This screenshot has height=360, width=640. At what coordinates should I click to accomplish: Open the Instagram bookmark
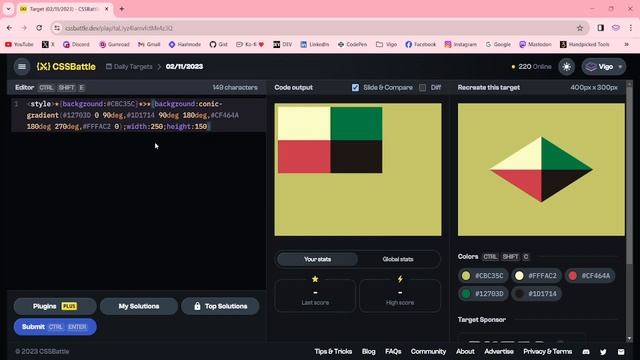click(x=460, y=44)
